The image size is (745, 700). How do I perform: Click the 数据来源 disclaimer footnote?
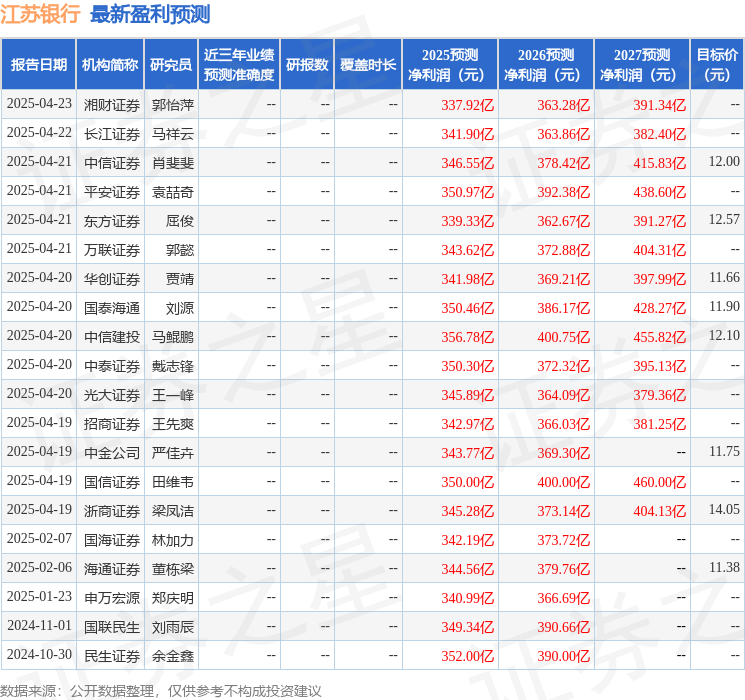click(161, 691)
